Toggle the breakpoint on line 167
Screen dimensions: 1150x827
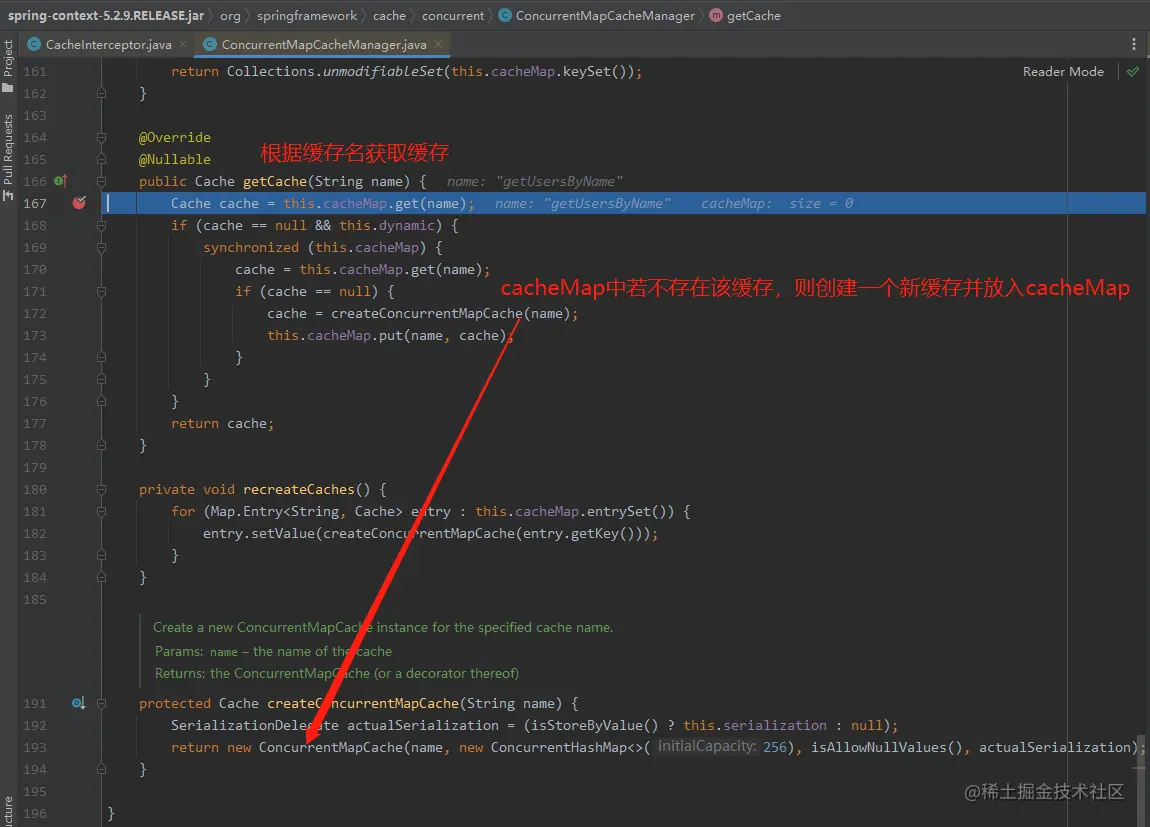click(x=79, y=203)
